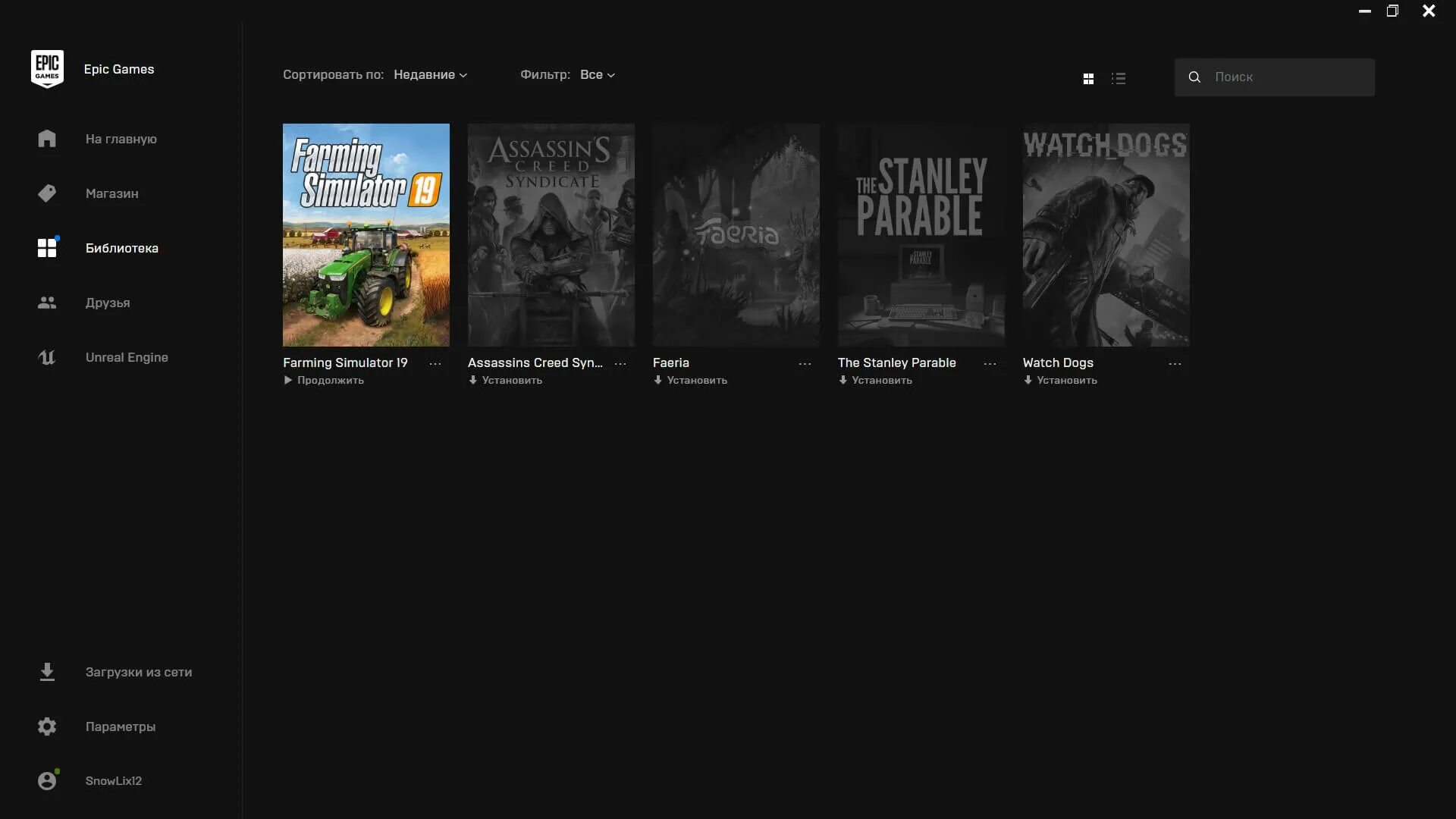Click the SnowLixl2 profile avatar icon

click(x=47, y=781)
